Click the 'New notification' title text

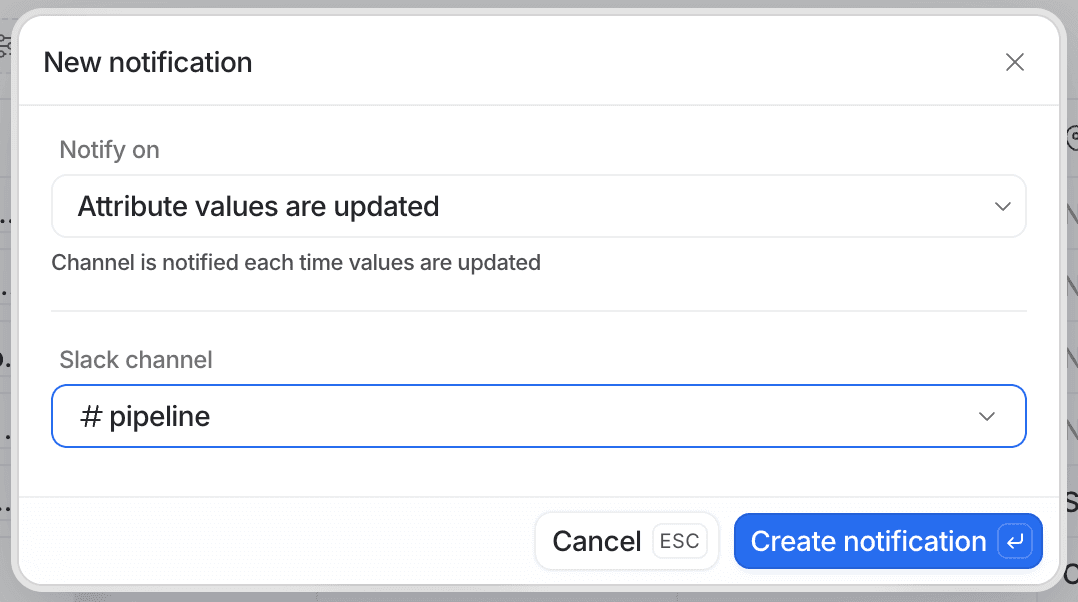147,62
